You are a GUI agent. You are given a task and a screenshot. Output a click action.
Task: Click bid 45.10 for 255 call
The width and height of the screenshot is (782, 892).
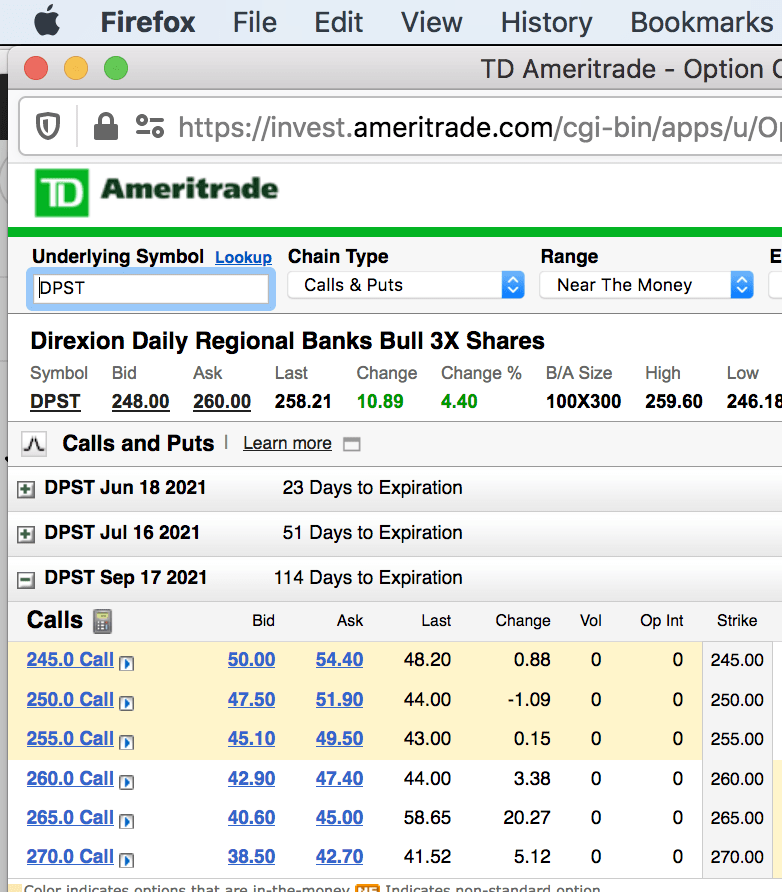click(x=251, y=738)
